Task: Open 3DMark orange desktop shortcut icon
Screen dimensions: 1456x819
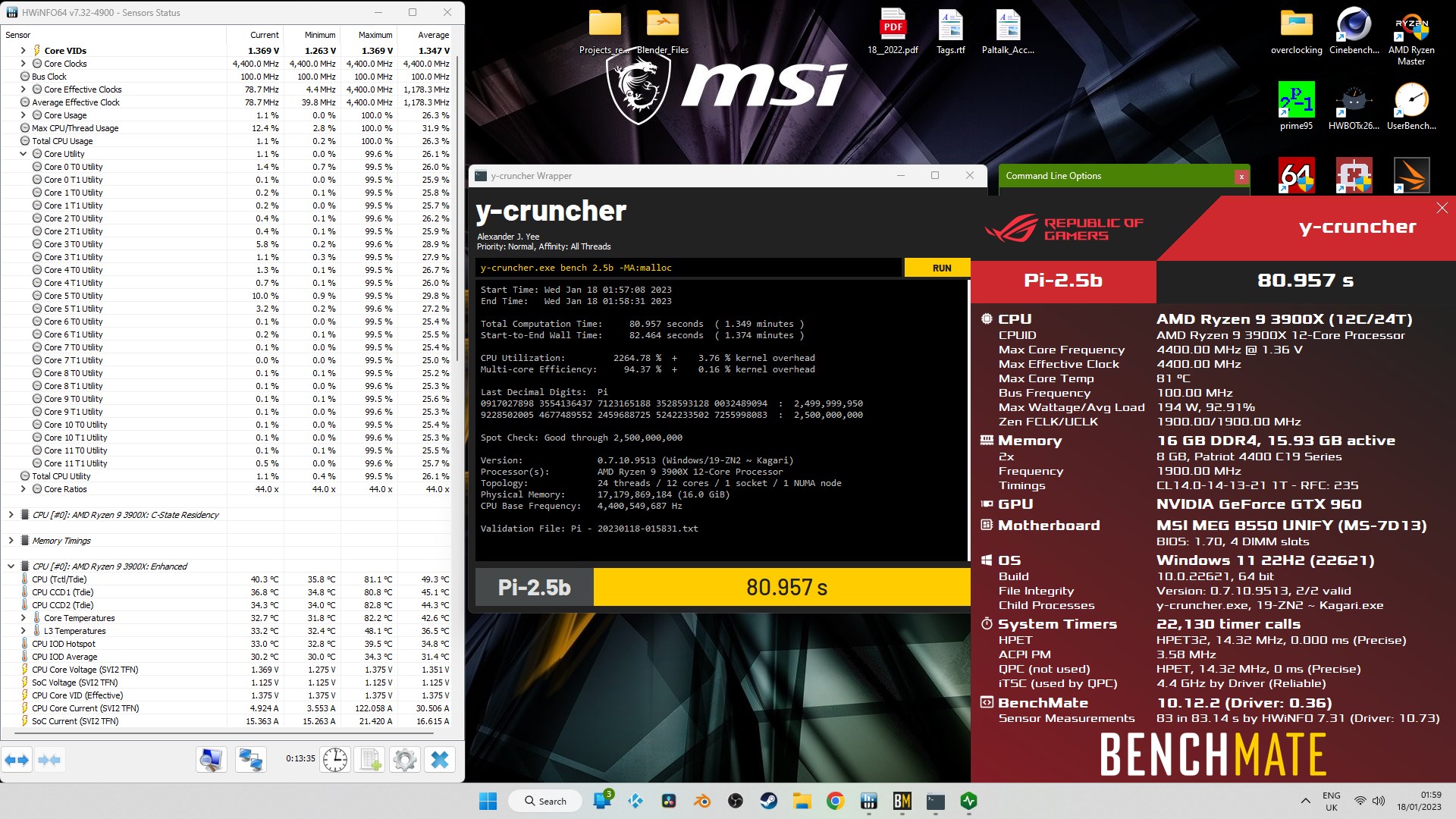Action: (1411, 175)
